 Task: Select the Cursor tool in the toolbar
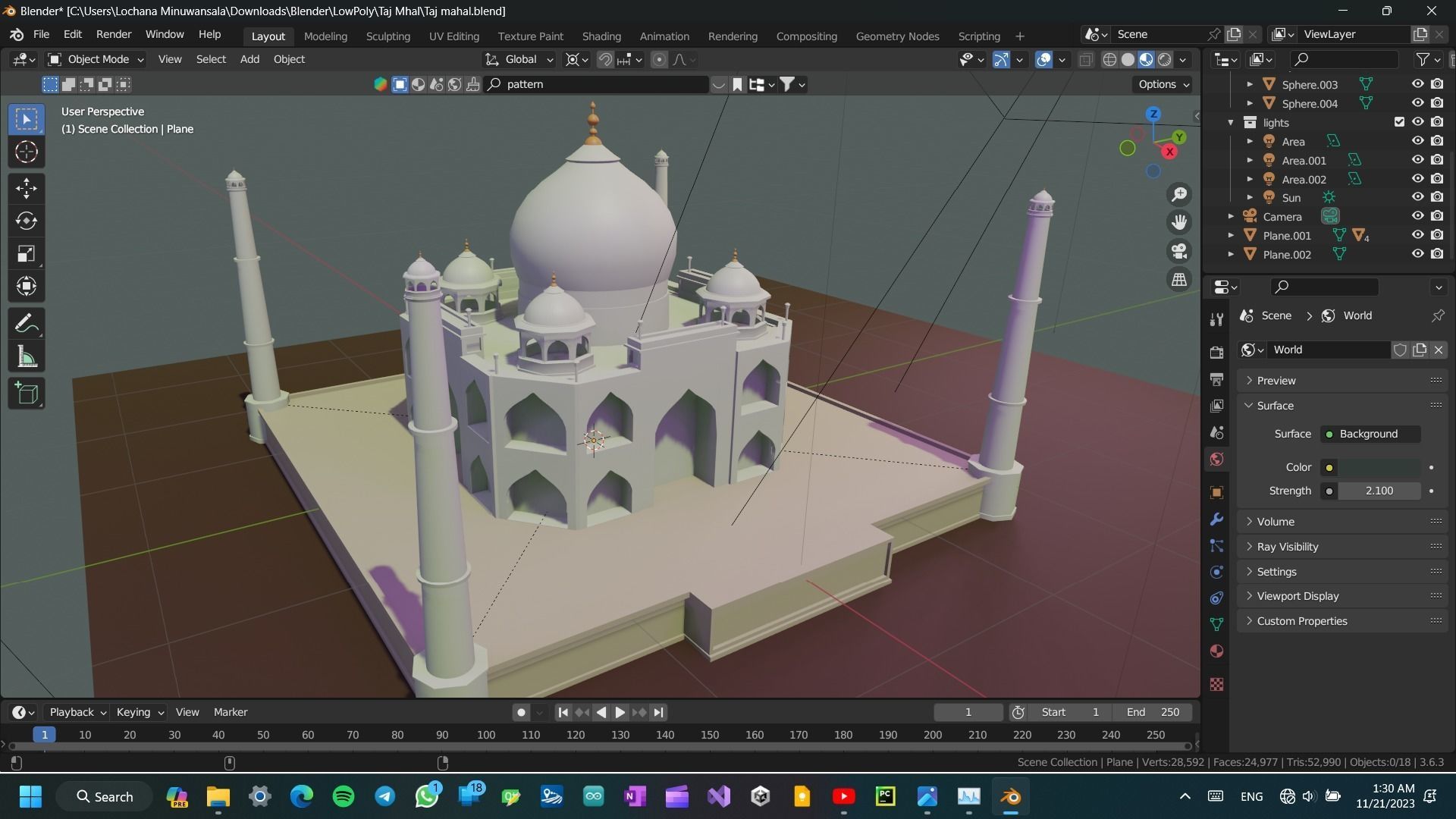[27, 152]
